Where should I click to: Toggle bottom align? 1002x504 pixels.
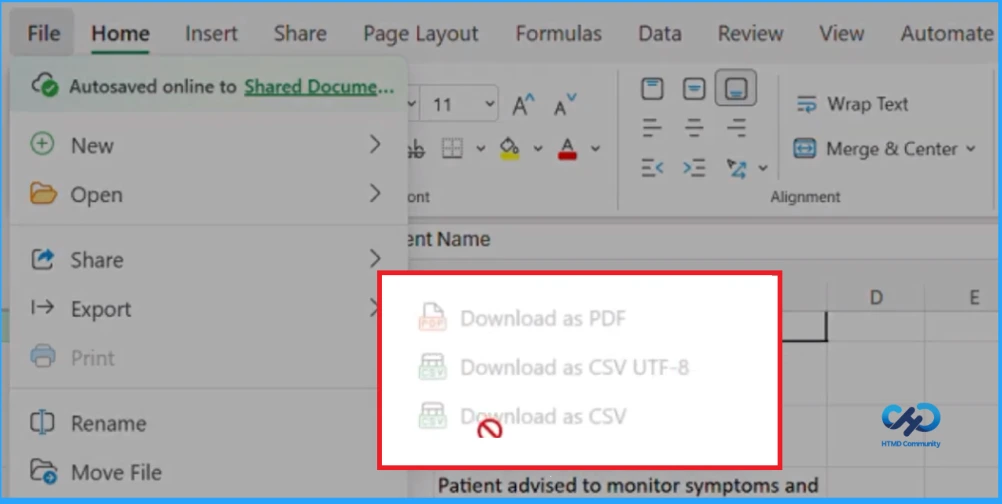[x=736, y=88]
